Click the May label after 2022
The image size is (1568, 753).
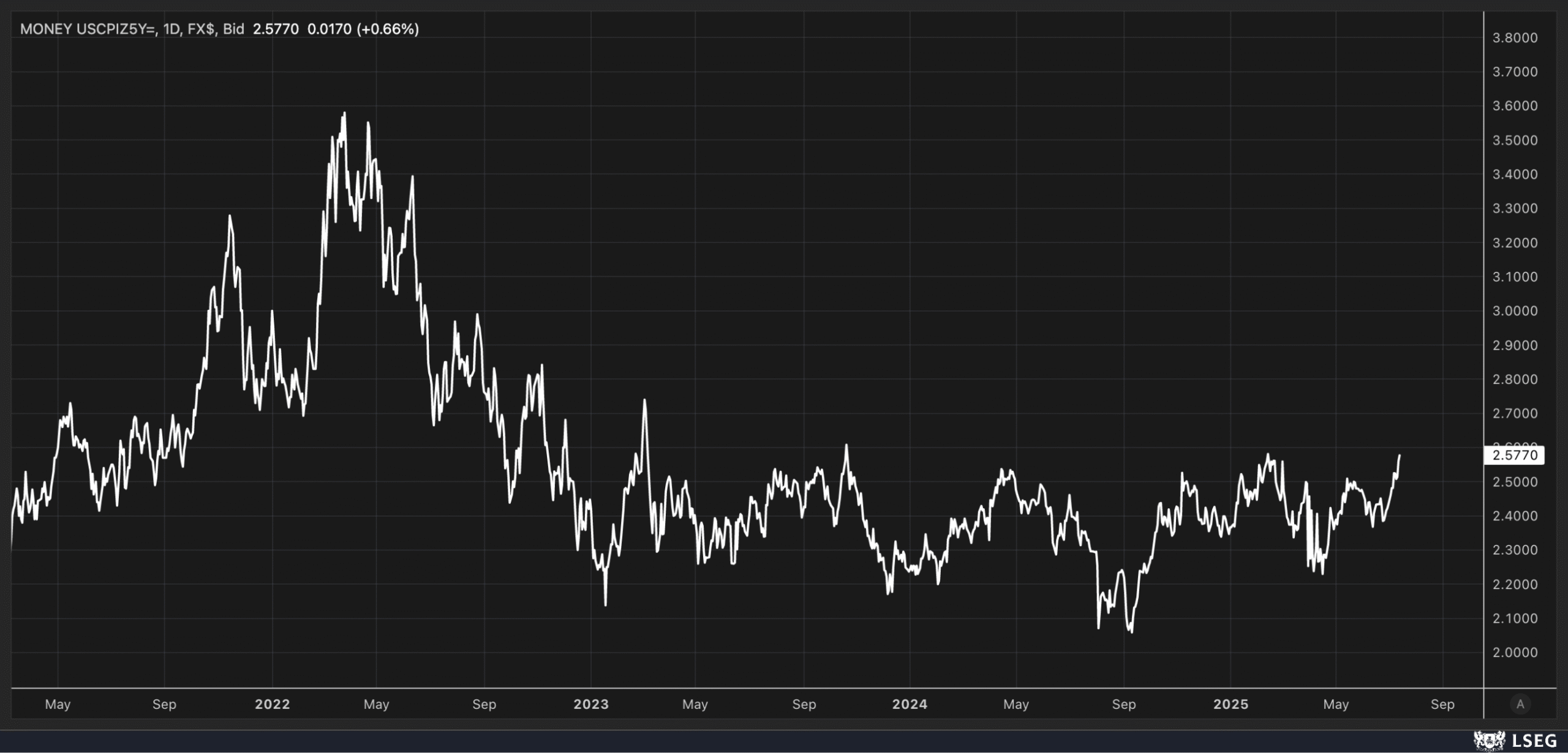(x=376, y=705)
